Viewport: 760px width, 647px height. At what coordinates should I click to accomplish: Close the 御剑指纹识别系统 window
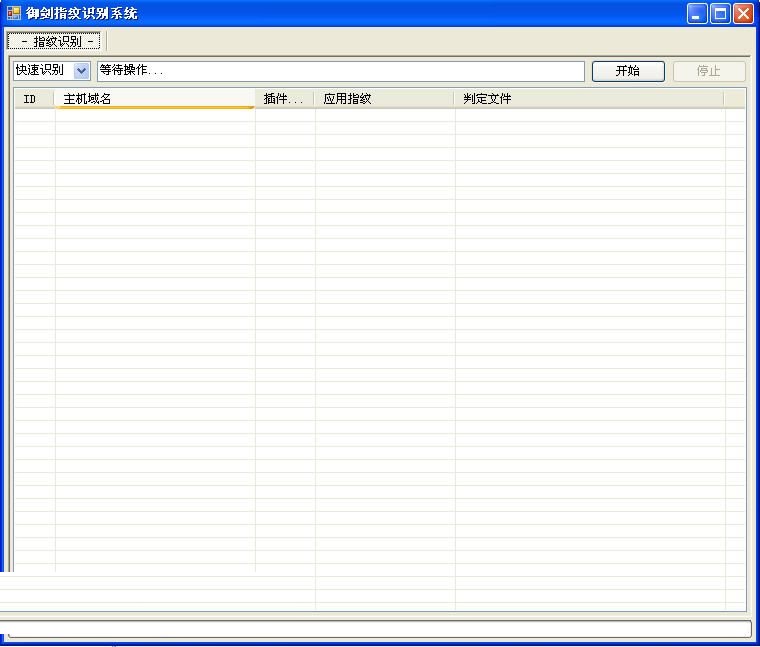tap(743, 13)
